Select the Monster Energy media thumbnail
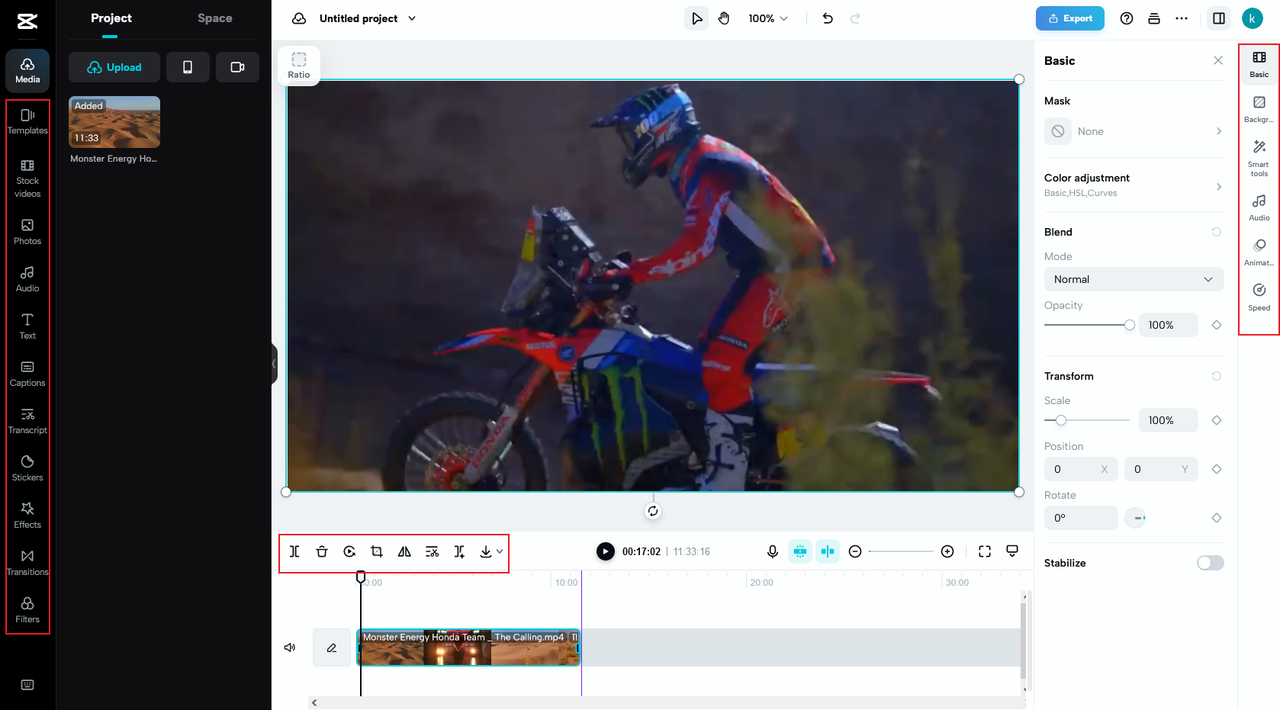Viewport: 1280px width, 710px height. pyautogui.click(x=114, y=122)
